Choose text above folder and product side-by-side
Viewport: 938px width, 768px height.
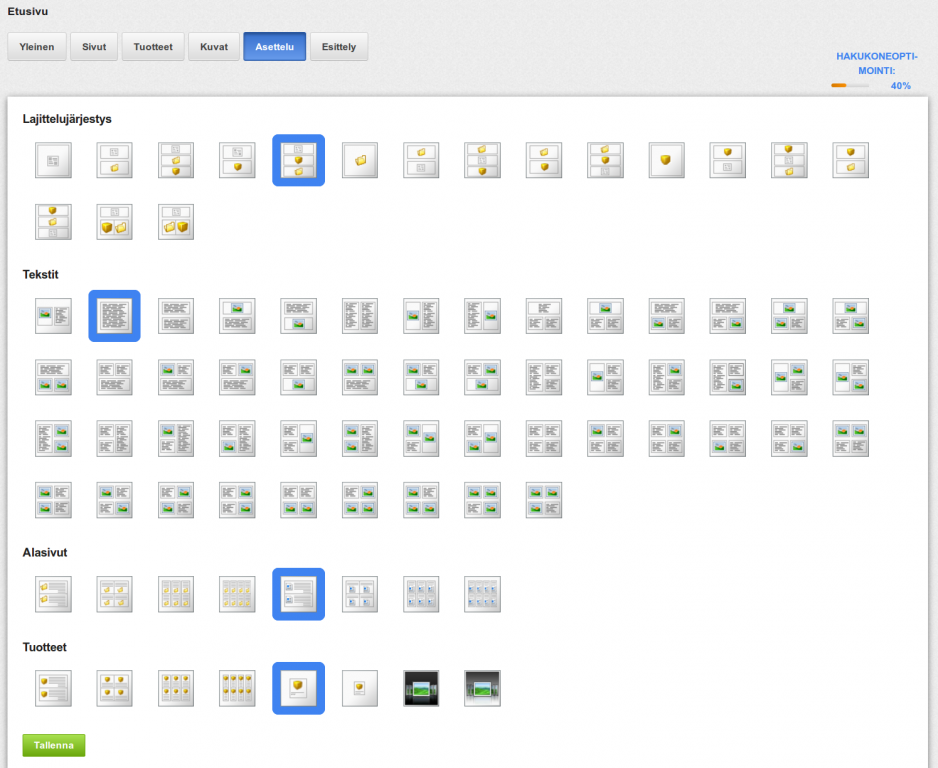tap(176, 221)
